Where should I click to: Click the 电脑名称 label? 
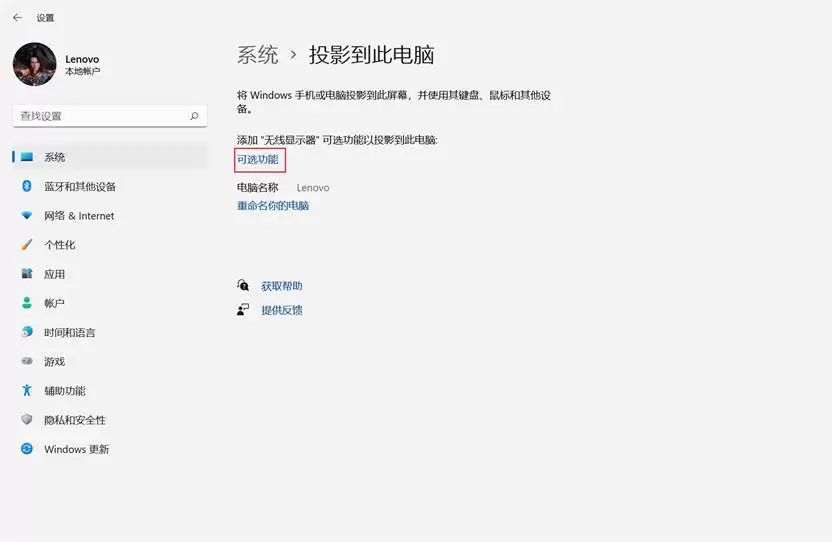[257, 187]
